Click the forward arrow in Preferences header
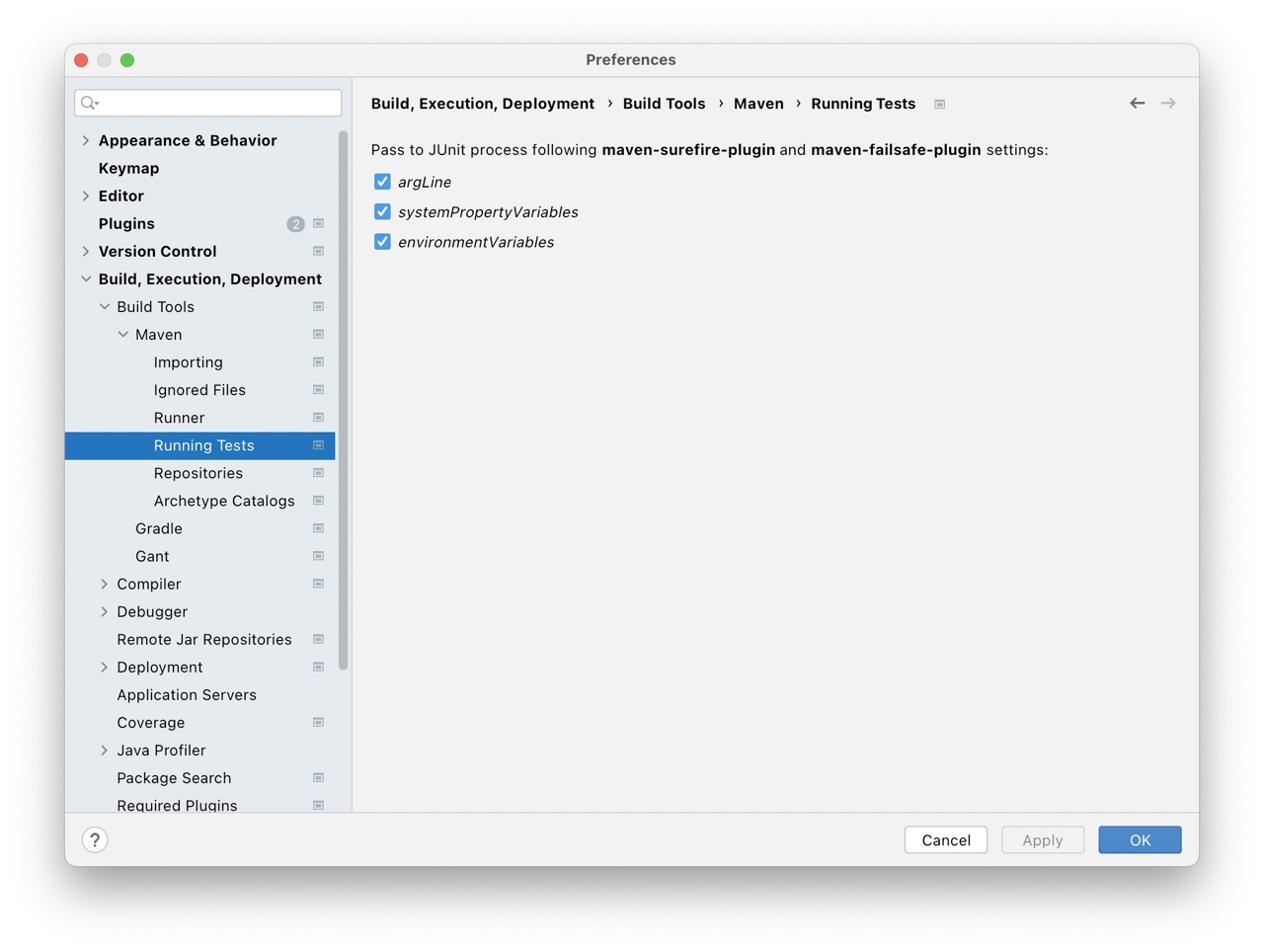Image resolution: width=1264 pixels, height=952 pixels. [x=1168, y=103]
